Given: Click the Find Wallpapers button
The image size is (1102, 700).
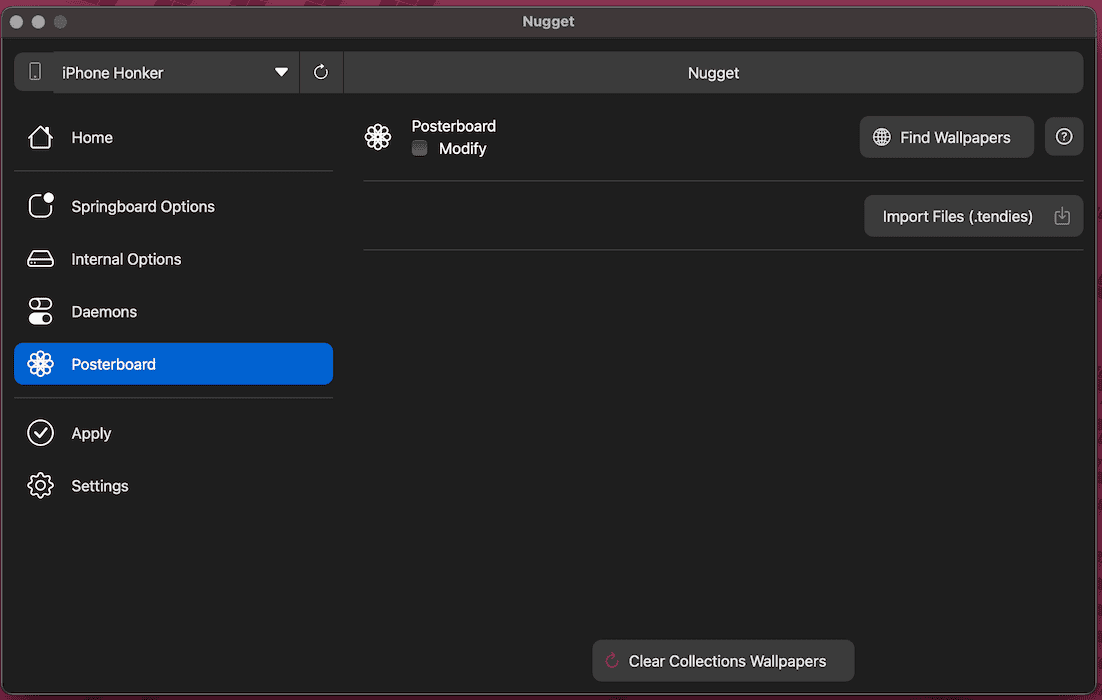Looking at the screenshot, I should click(946, 137).
